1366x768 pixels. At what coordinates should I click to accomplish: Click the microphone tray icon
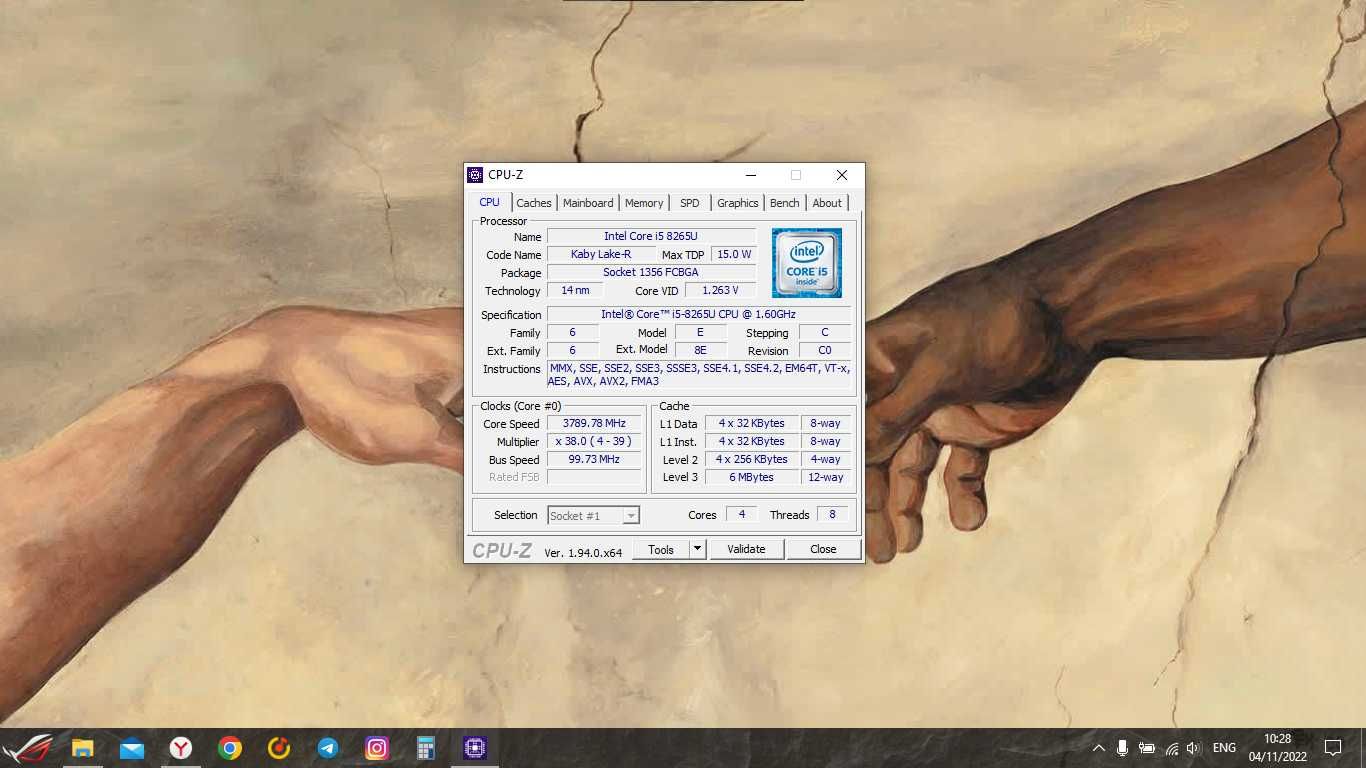coord(1122,748)
